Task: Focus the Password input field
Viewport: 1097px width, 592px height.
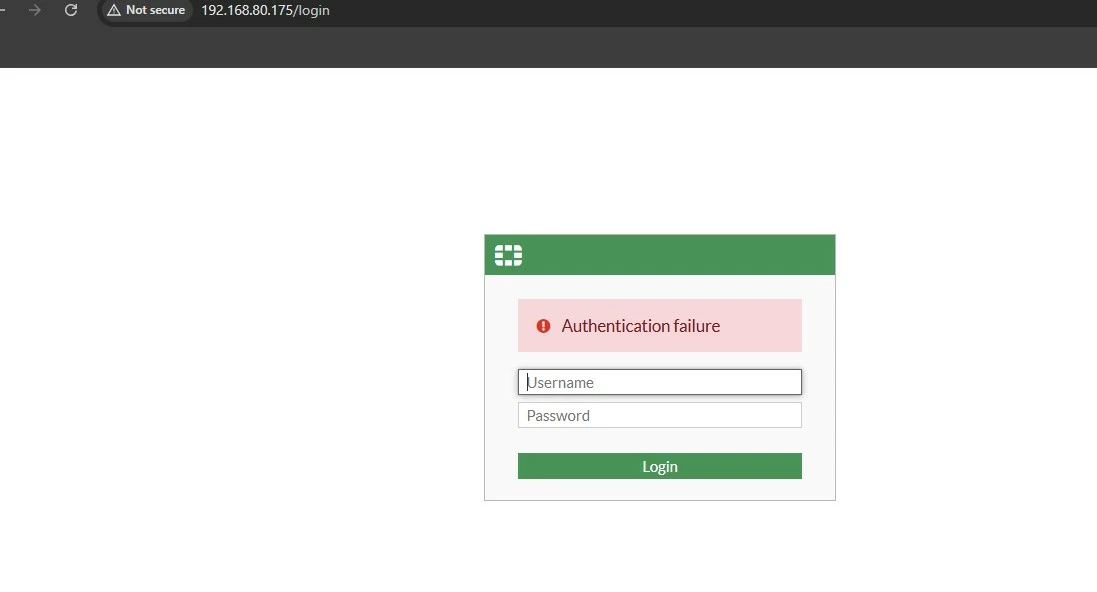Action: (660, 415)
